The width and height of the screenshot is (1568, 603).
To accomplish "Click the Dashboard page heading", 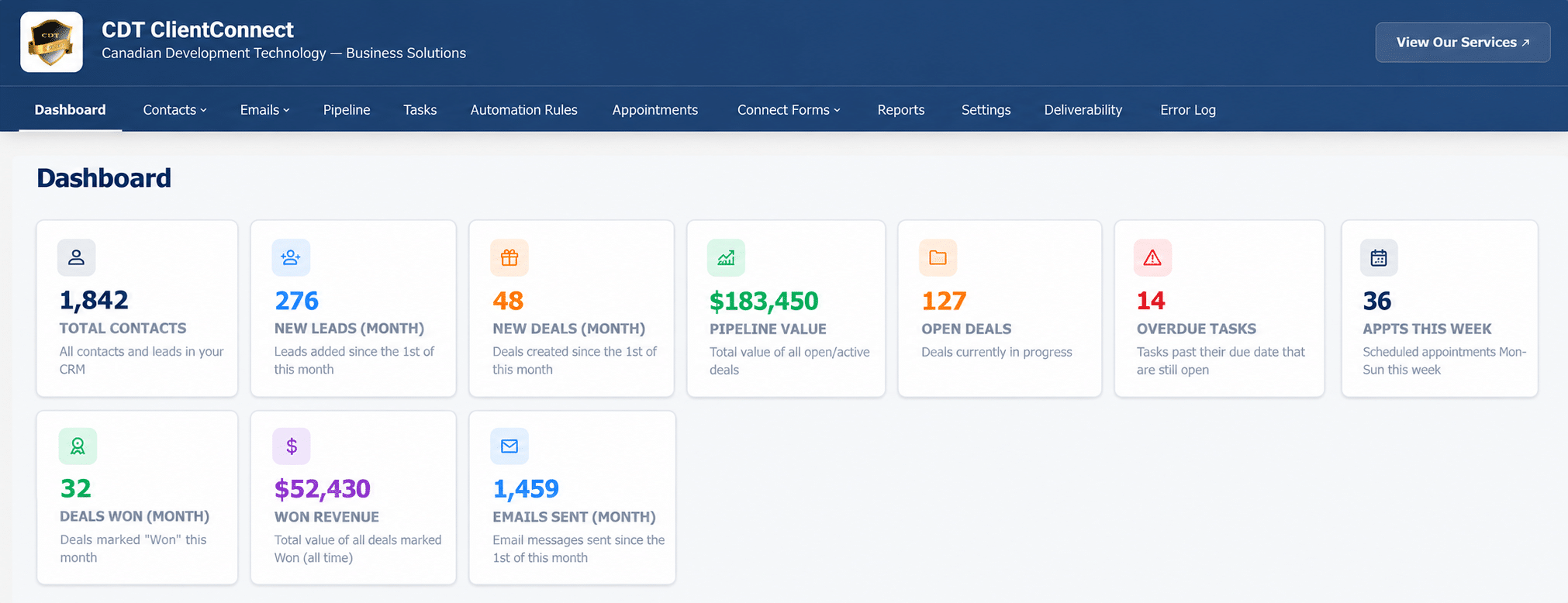I will [x=104, y=178].
